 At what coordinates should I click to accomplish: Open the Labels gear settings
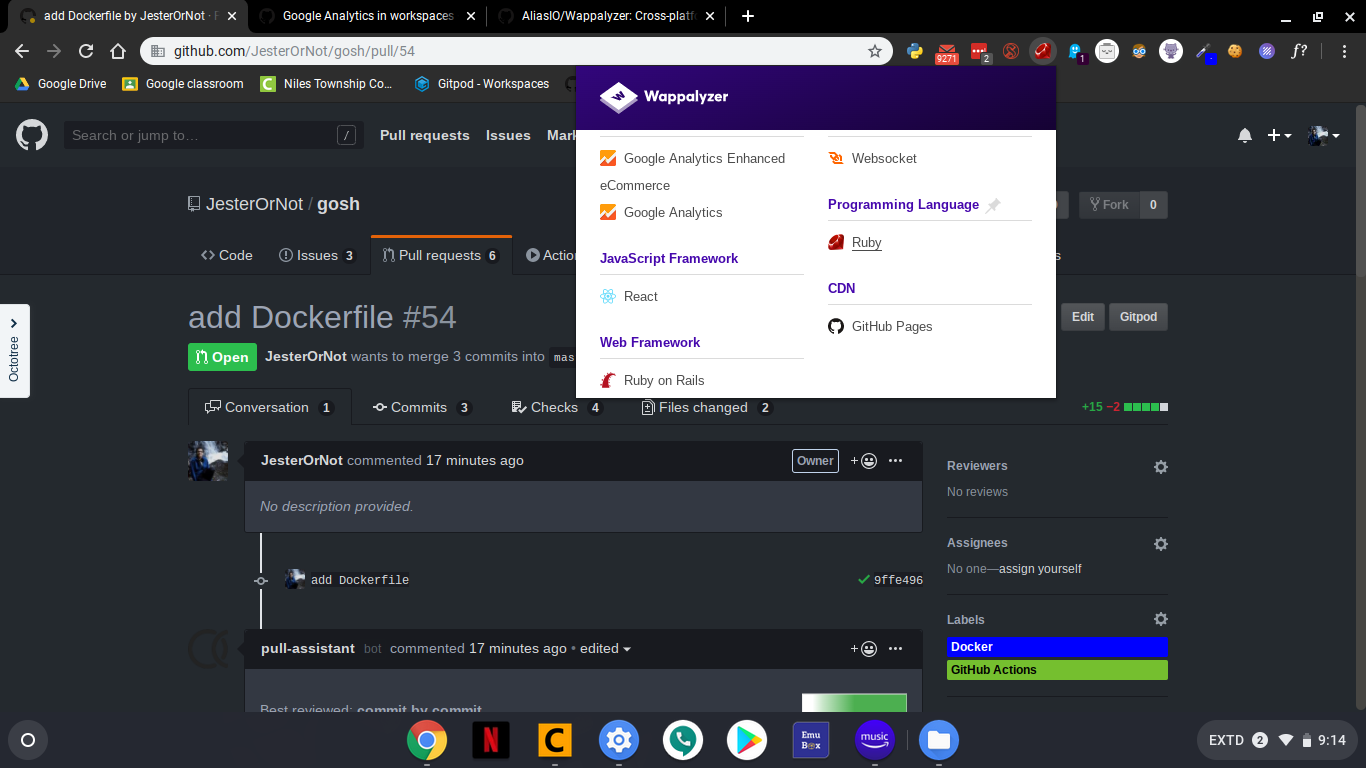[x=1160, y=620]
